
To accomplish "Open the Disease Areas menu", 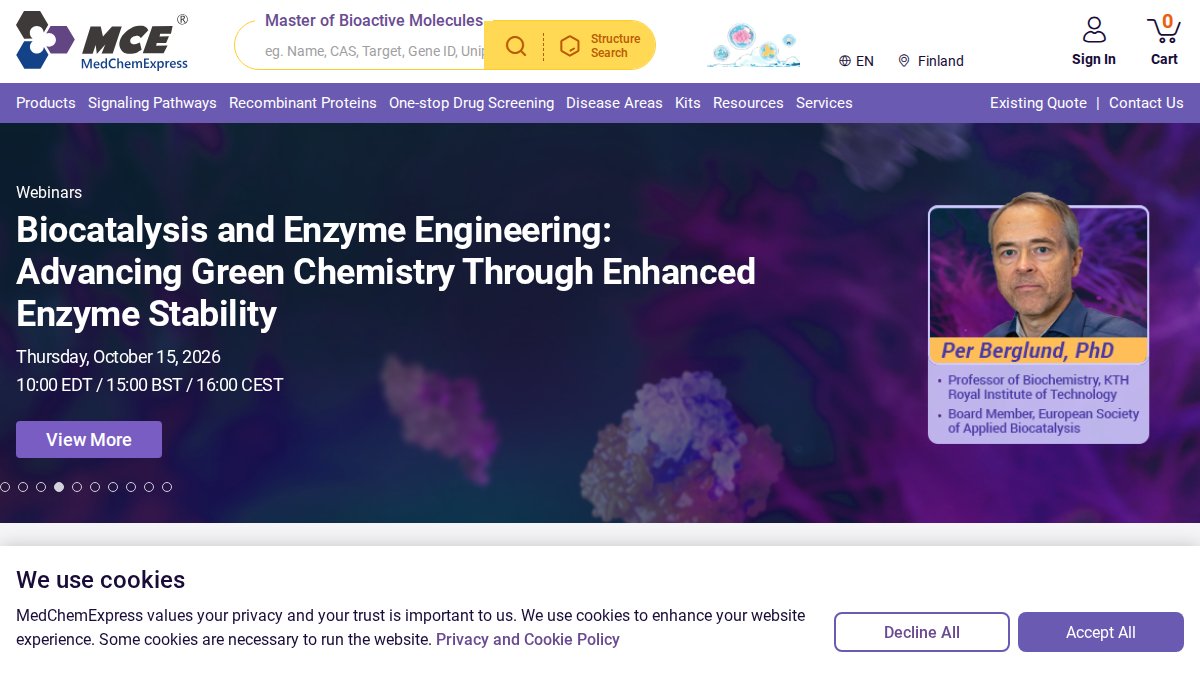I will click(614, 103).
